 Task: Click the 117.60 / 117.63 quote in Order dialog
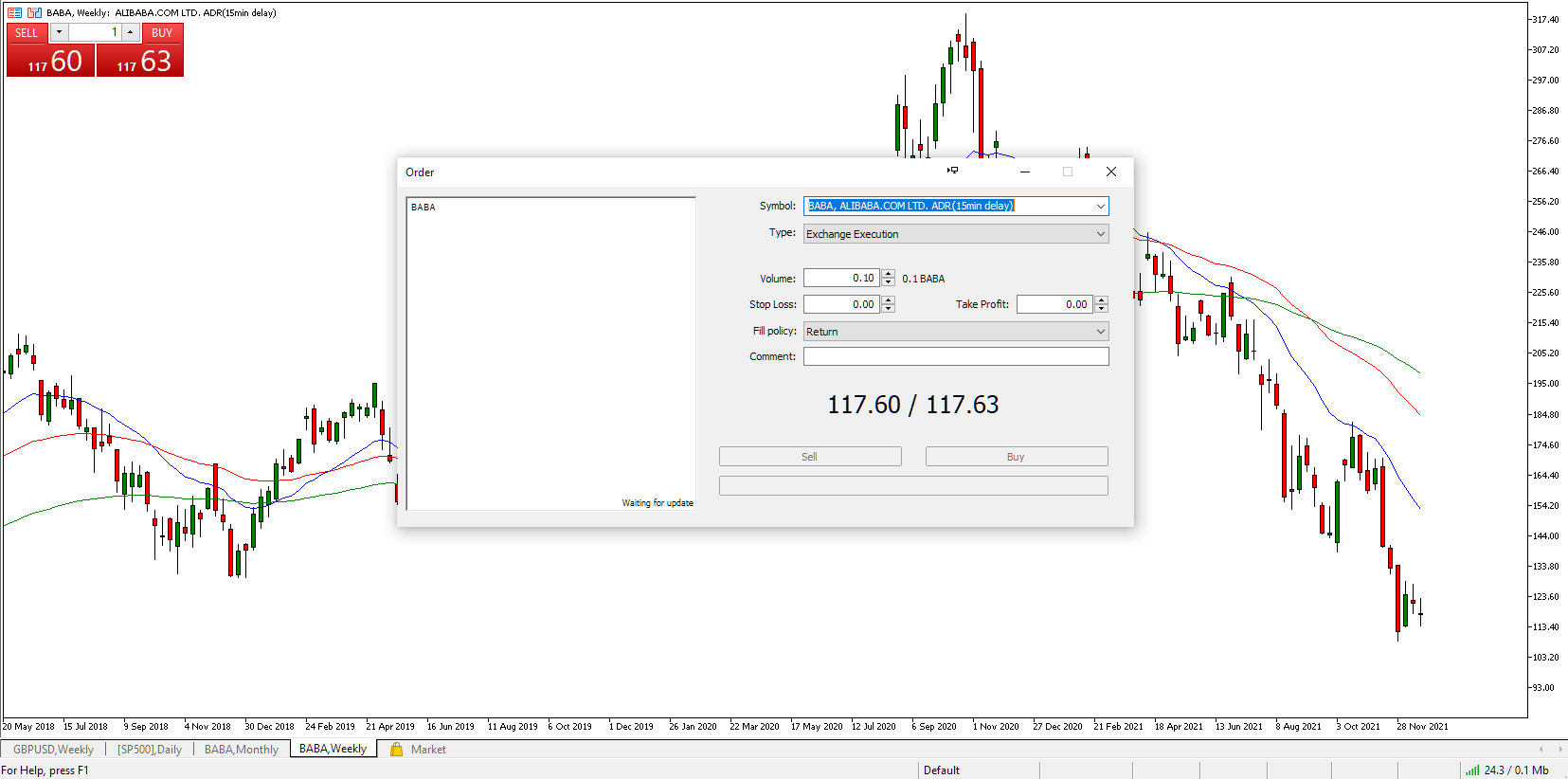tap(913, 405)
